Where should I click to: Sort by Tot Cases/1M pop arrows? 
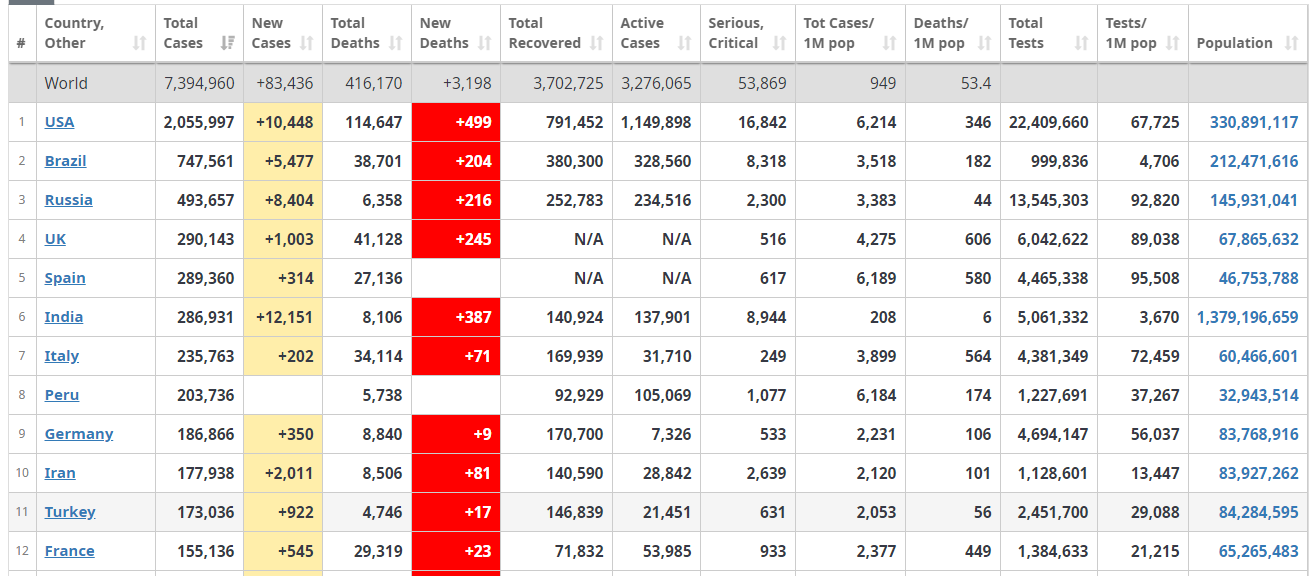[890, 43]
